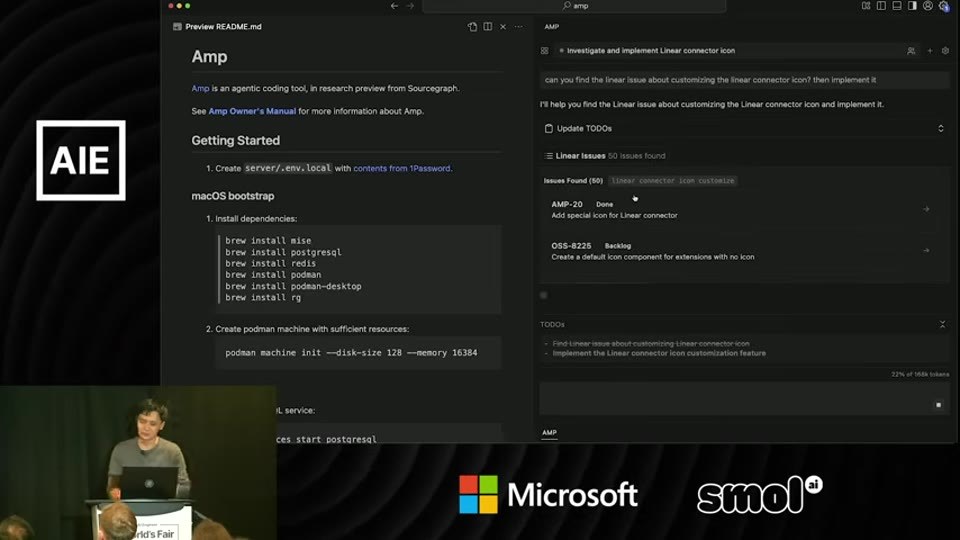
Task: Open Amp settings gear icon
Action: click(945, 51)
